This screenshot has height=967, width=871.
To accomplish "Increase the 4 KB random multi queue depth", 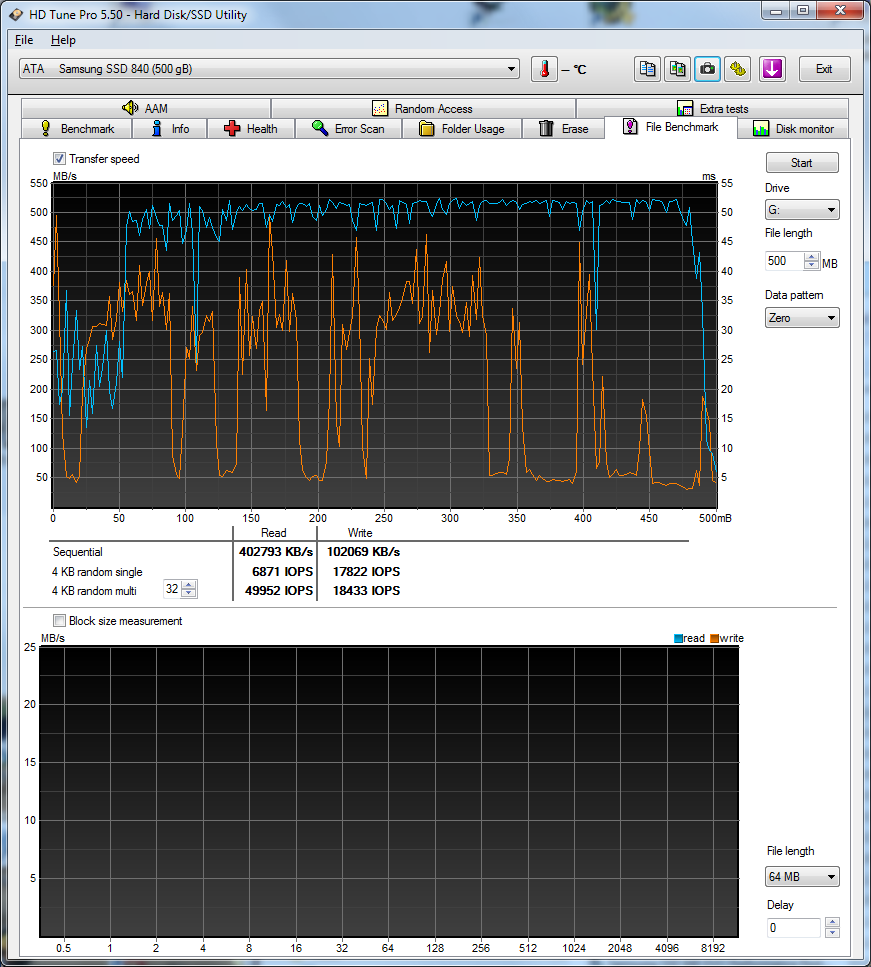I will tap(189, 584).
